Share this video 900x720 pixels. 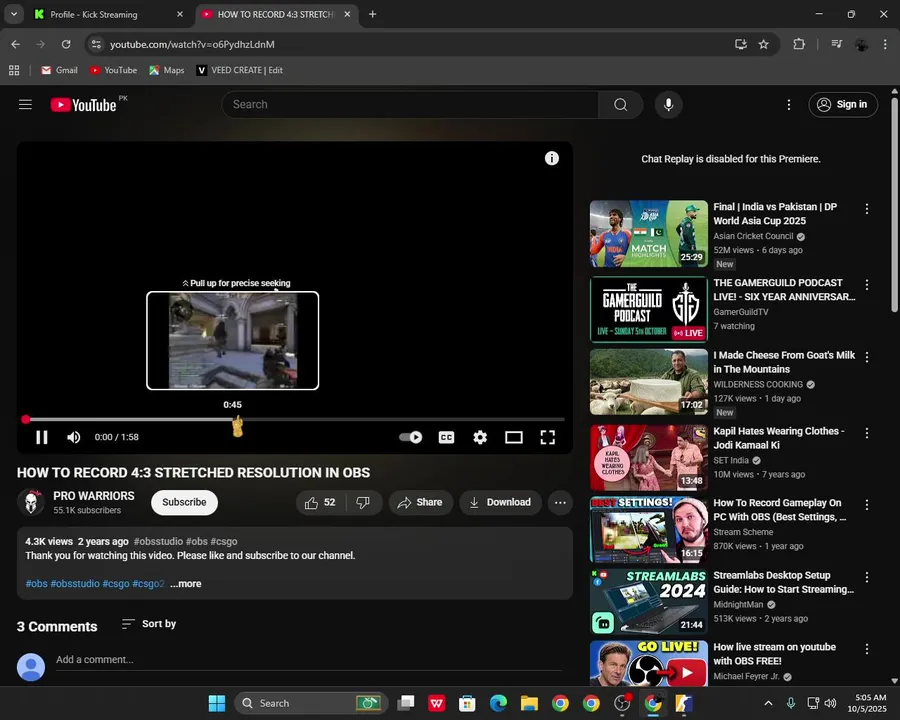(x=420, y=502)
